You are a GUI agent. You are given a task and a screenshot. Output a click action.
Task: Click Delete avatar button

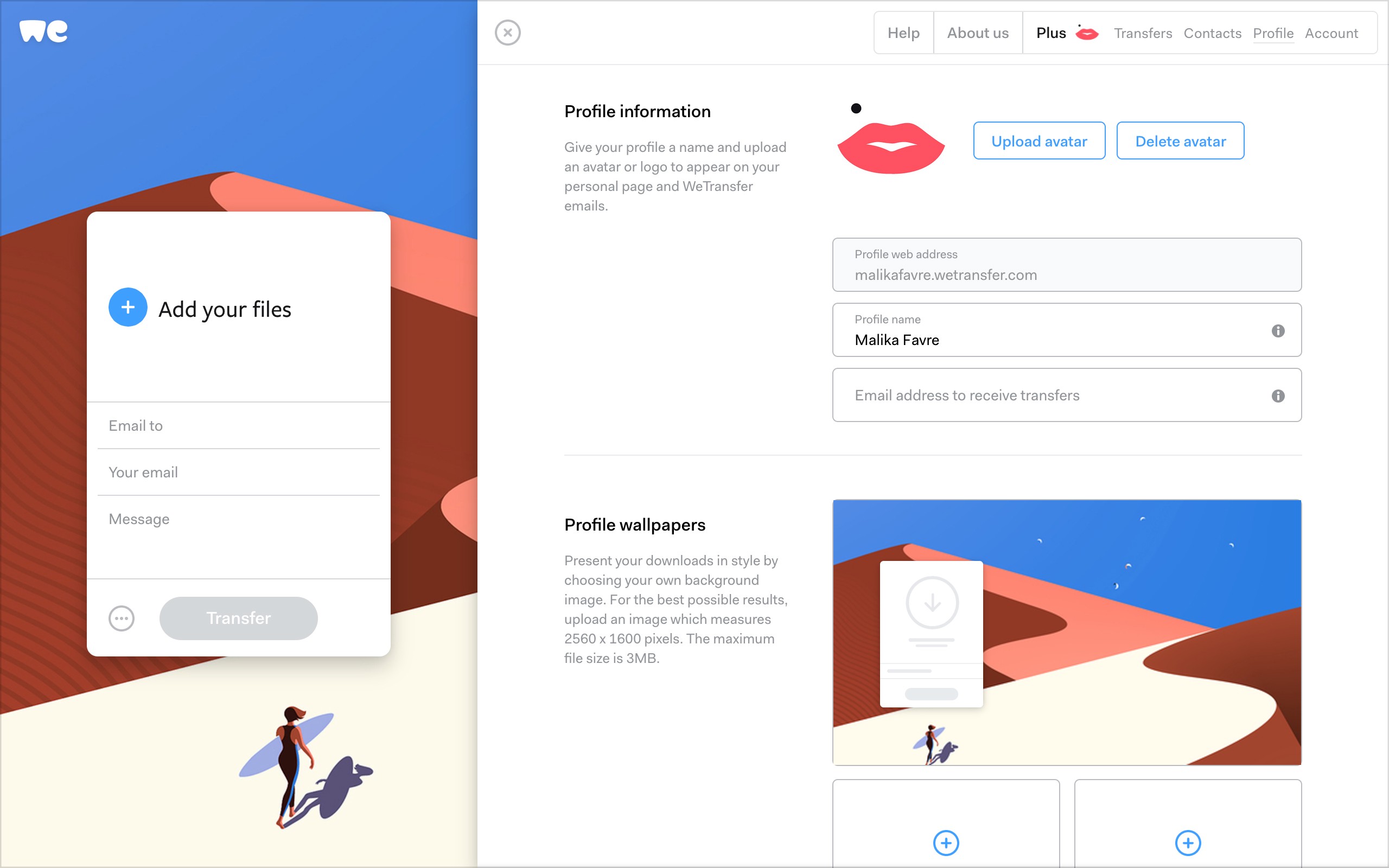point(1180,140)
